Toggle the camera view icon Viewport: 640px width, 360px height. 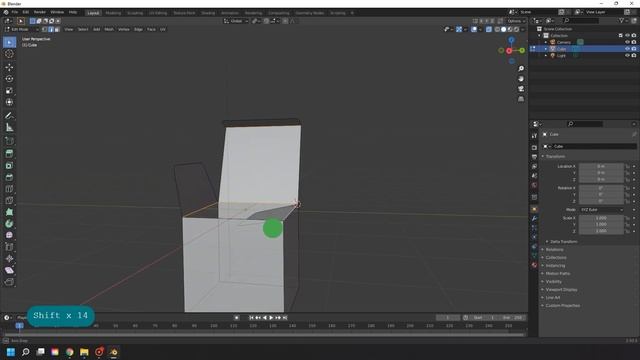click(521, 89)
